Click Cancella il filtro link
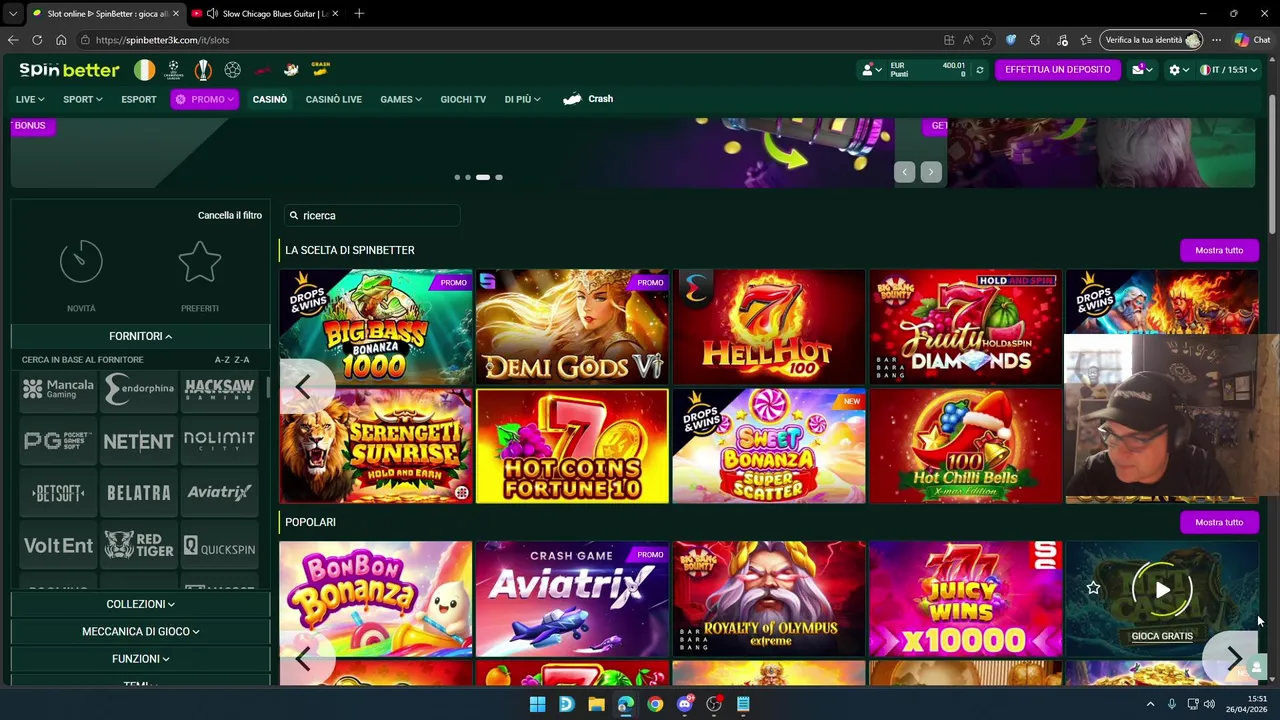Image resolution: width=1280 pixels, height=720 pixels. pyautogui.click(x=230, y=215)
